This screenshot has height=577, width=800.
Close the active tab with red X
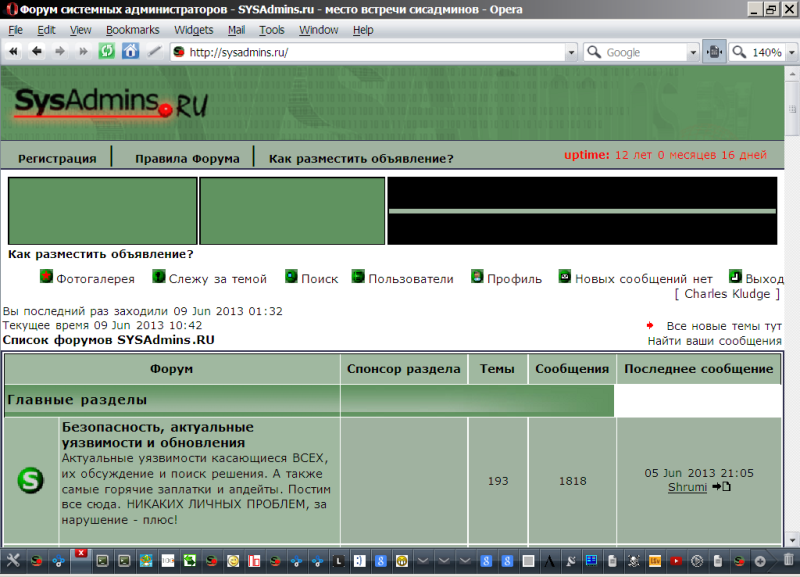click(81, 553)
